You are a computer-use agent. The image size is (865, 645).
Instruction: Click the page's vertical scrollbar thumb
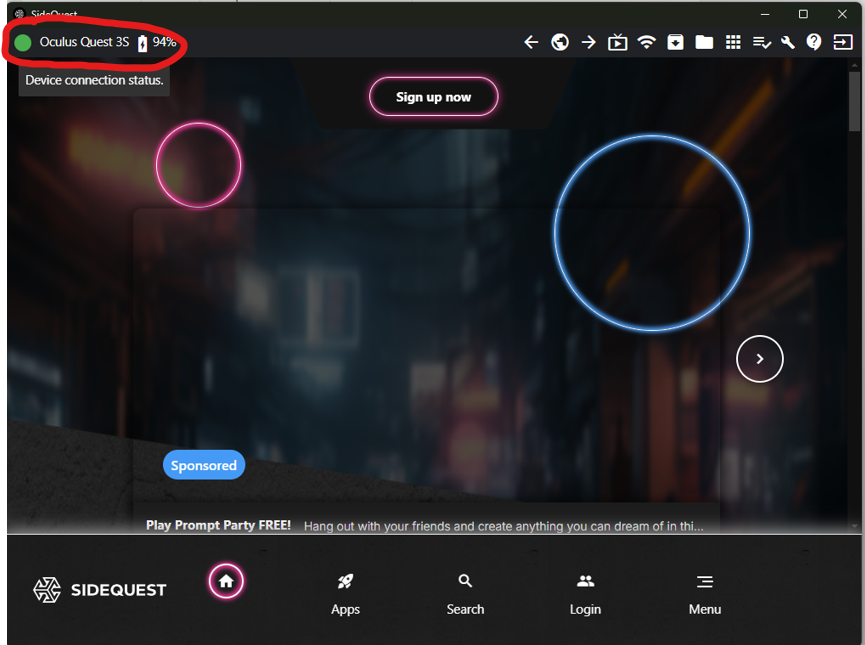855,102
